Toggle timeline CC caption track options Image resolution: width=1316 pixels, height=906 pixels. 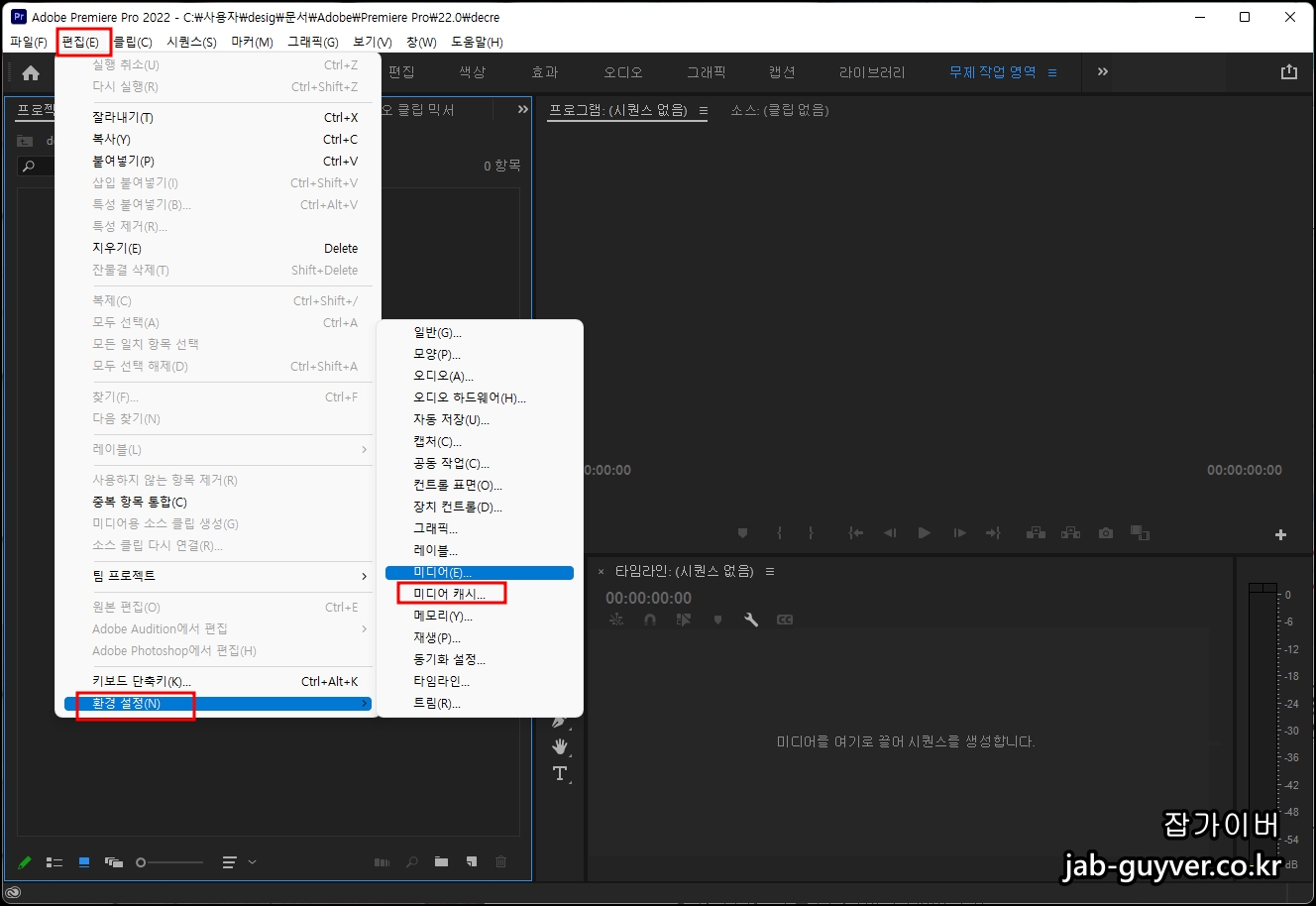[x=785, y=620]
